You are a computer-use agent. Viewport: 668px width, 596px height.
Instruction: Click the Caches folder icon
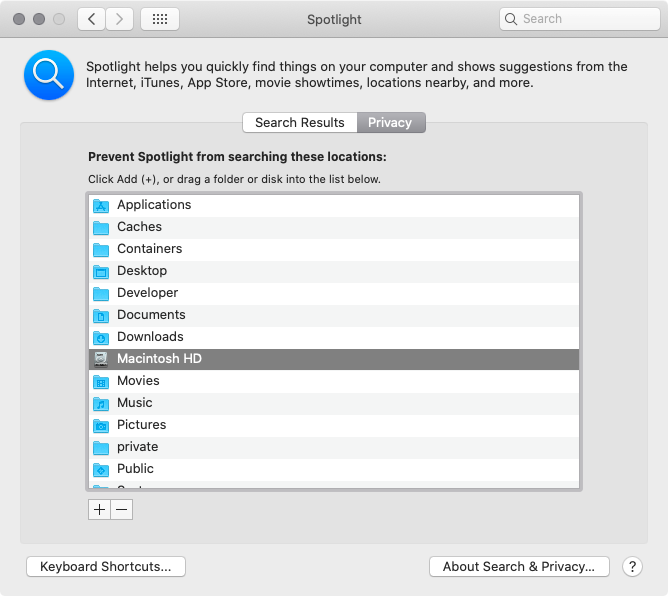point(101,227)
